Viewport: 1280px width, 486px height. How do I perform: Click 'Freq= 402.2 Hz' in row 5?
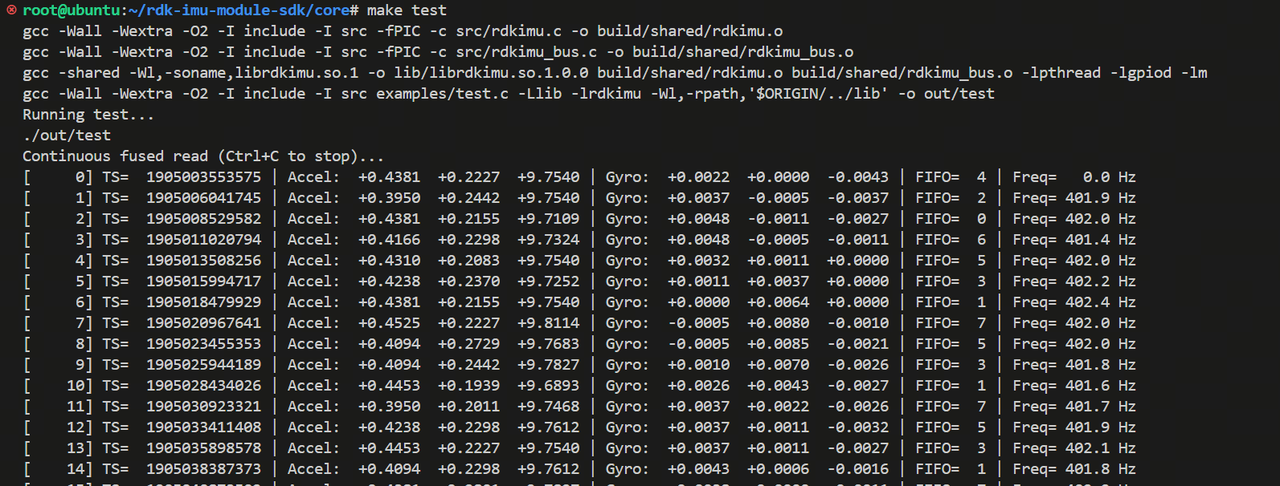tap(1074, 281)
